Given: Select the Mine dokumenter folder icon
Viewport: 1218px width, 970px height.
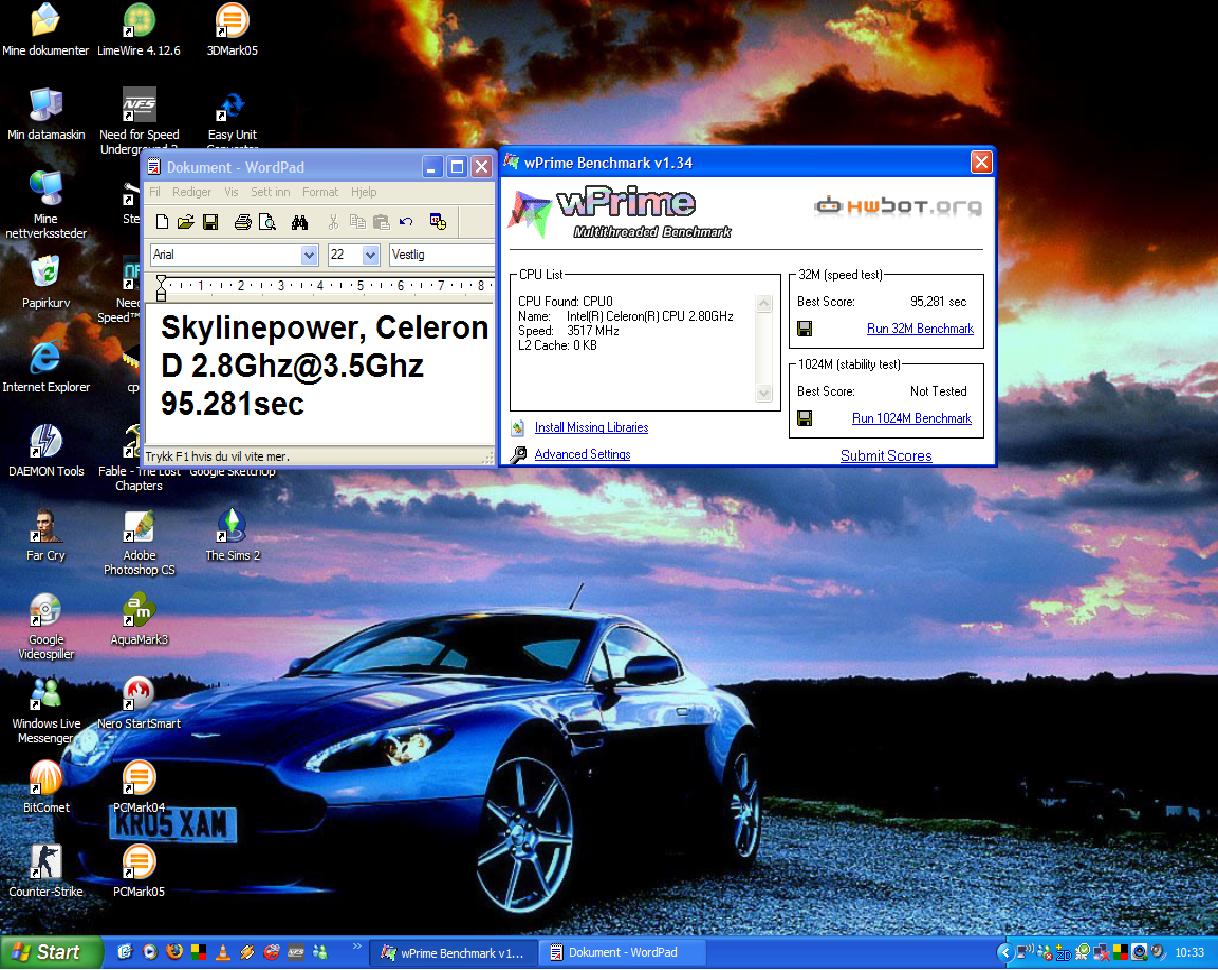Looking at the screenshot, I should coord(46,30).
